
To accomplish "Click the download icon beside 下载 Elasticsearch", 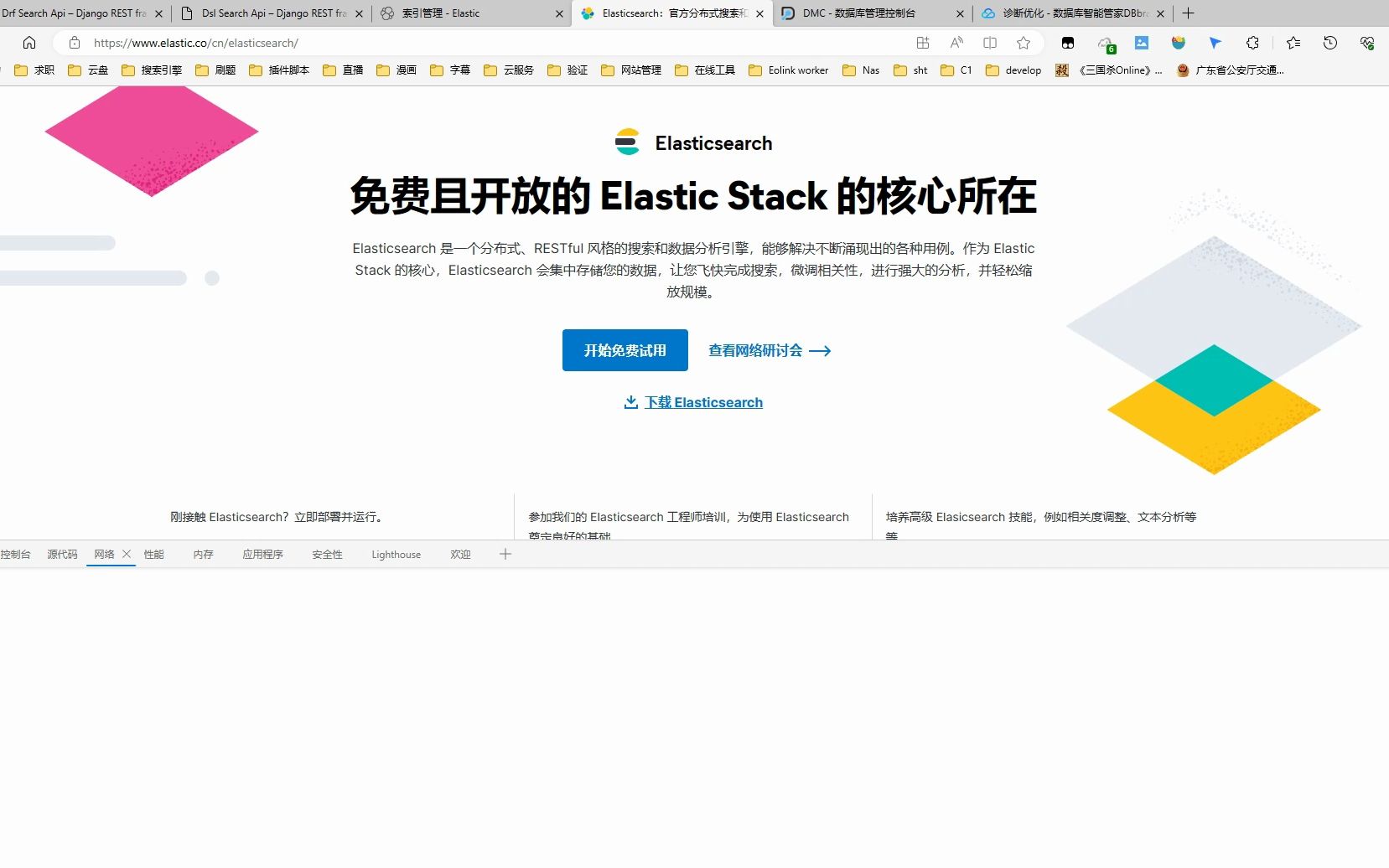I will (x=631, y=402).
